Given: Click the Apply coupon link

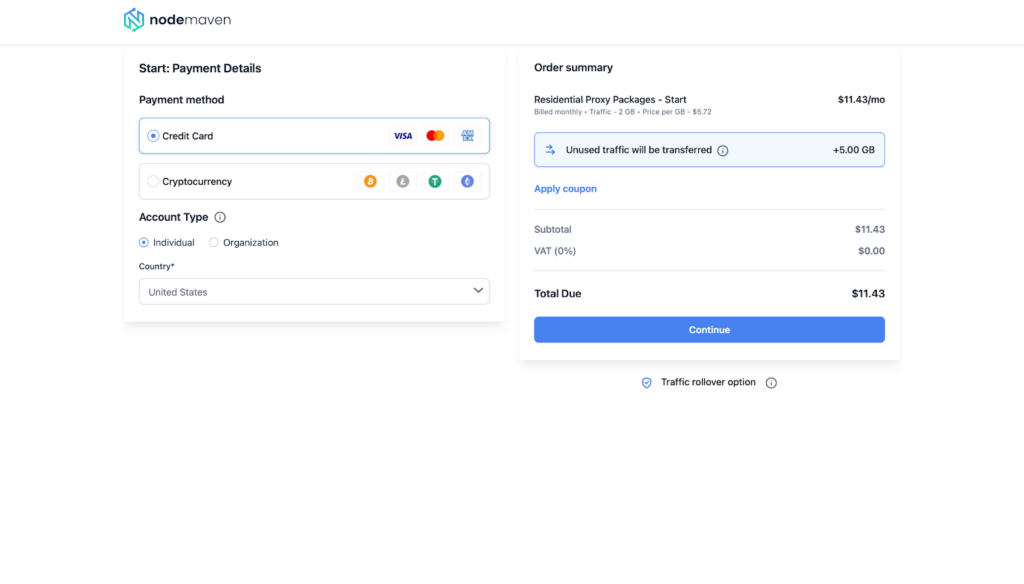Looking at the screenshot, I should coord(566,189).
